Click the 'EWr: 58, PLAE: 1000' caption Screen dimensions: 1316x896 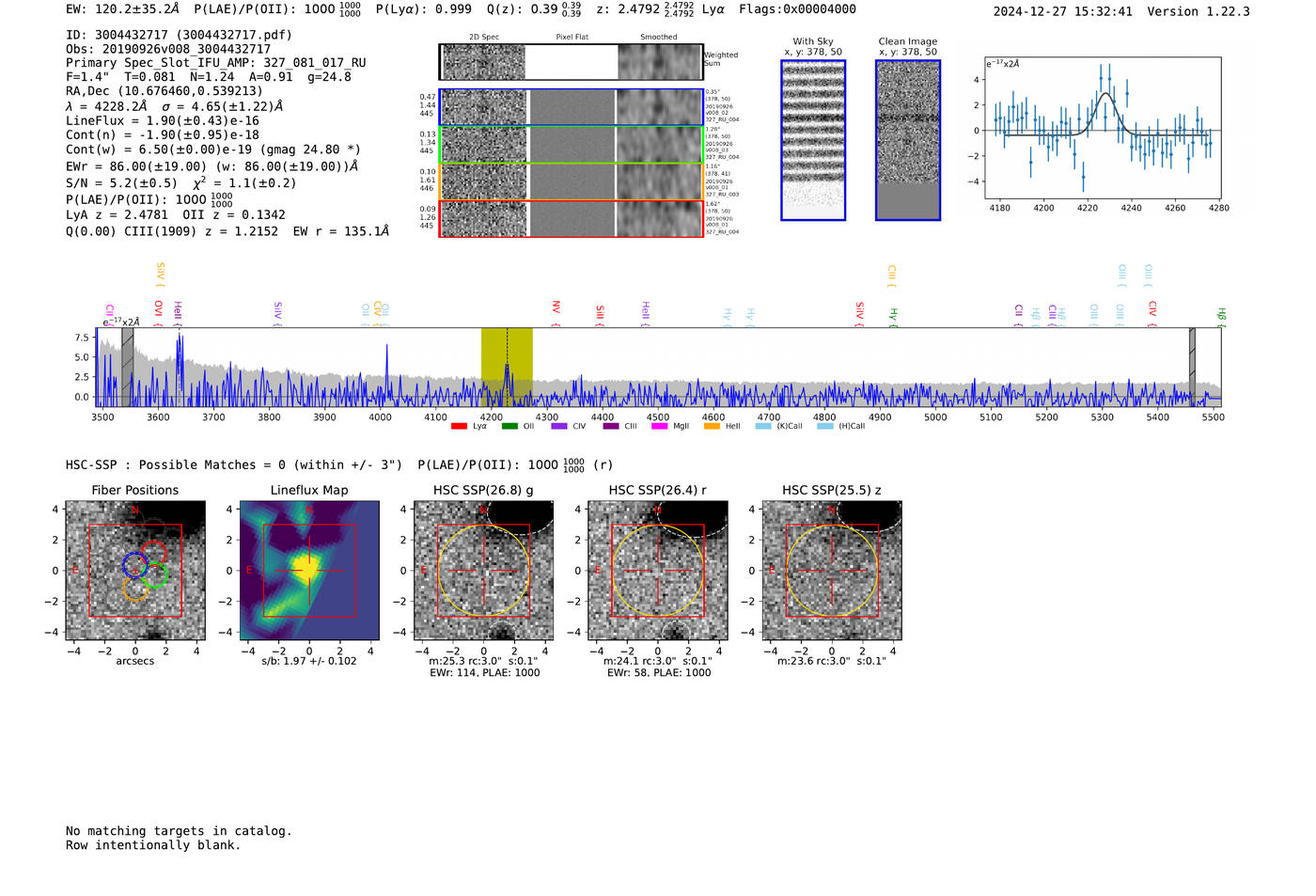tap(659, 673)
